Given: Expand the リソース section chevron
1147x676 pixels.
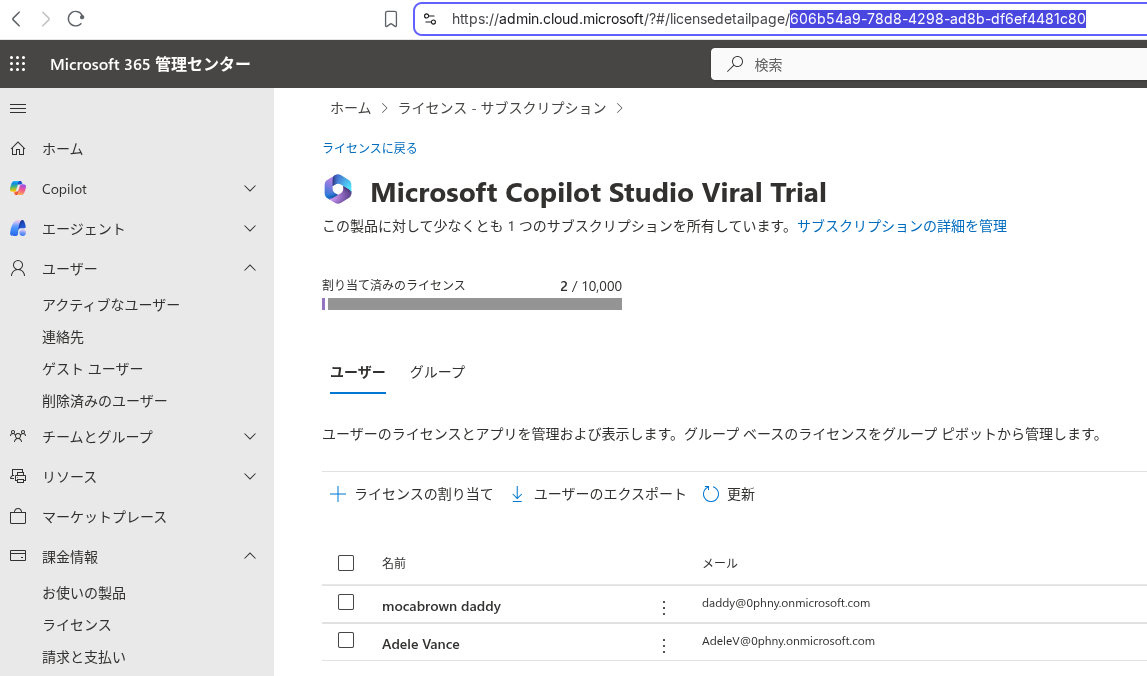Looking at the screenshot, I should [250, 476].
